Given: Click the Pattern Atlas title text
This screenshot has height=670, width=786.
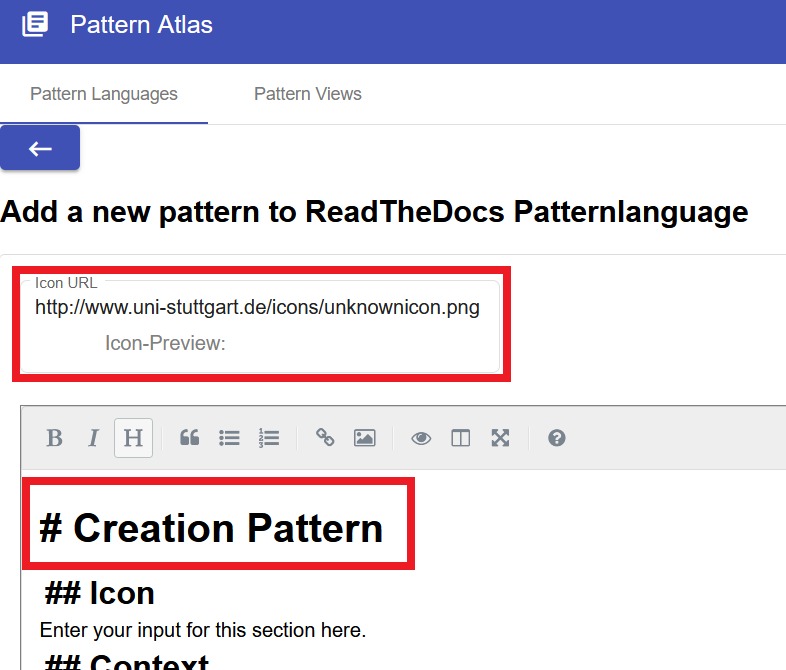Looking at the screenshot, I should (141, 25).
